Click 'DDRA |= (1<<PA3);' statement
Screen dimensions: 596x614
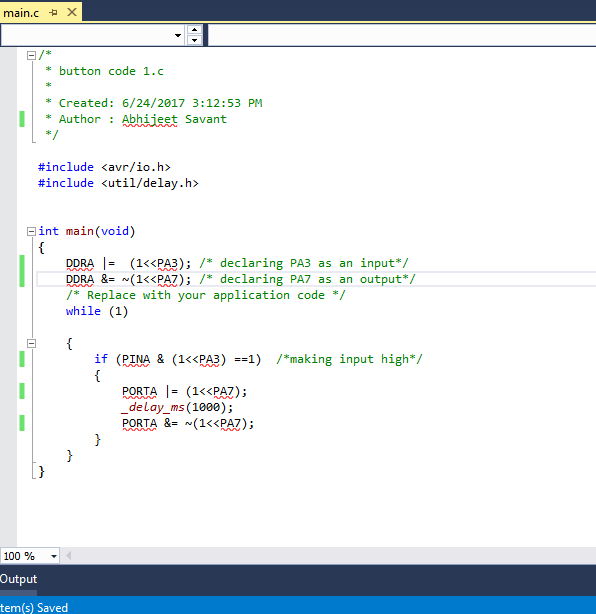pos(128,264)
